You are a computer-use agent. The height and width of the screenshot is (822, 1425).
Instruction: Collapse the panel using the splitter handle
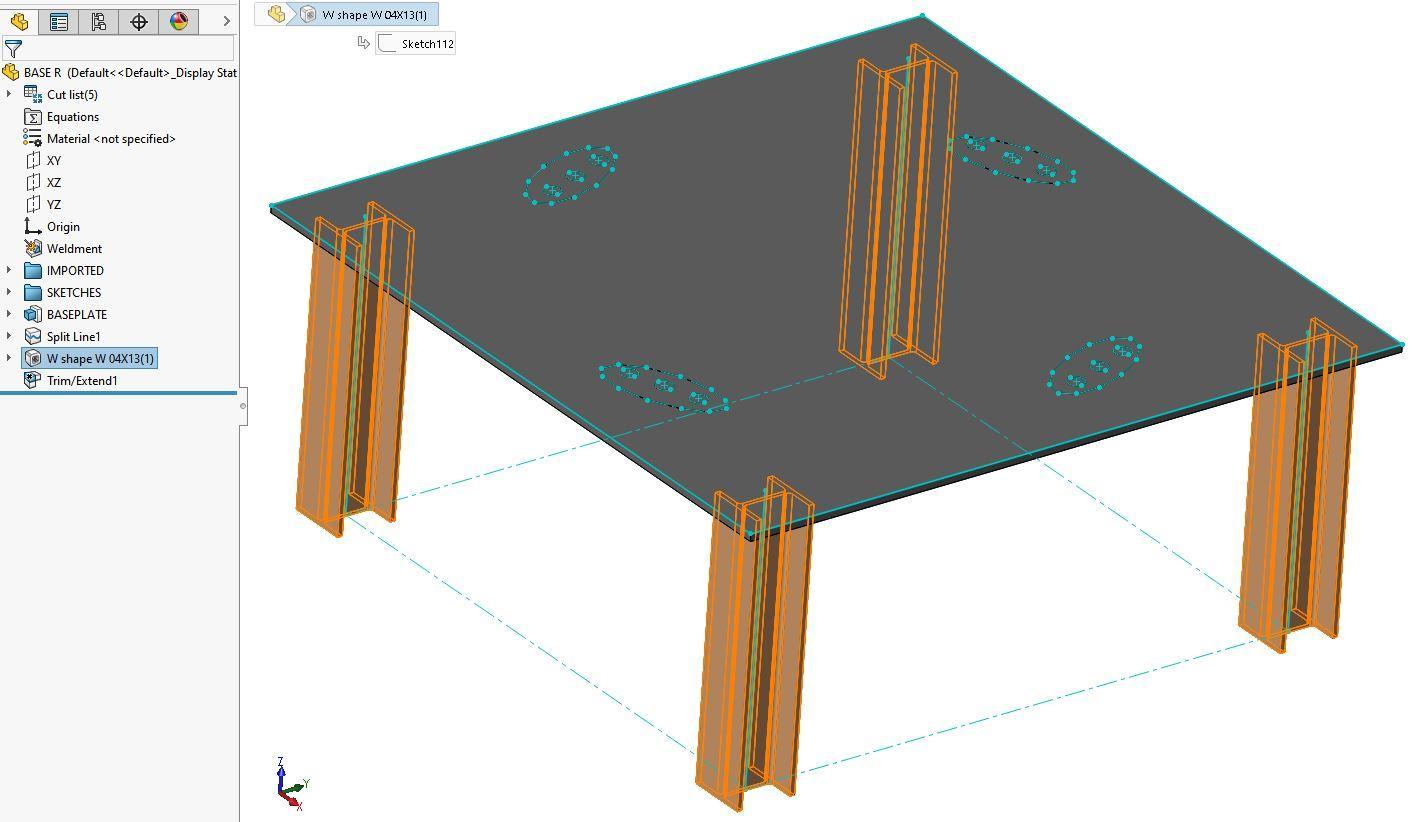(243, 406)
